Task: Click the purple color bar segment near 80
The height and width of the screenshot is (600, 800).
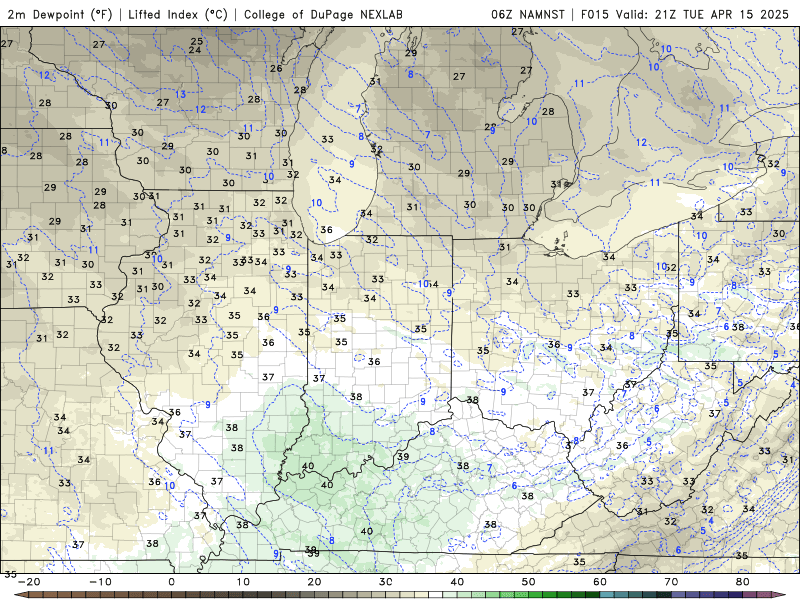Action: pos(750,595)
